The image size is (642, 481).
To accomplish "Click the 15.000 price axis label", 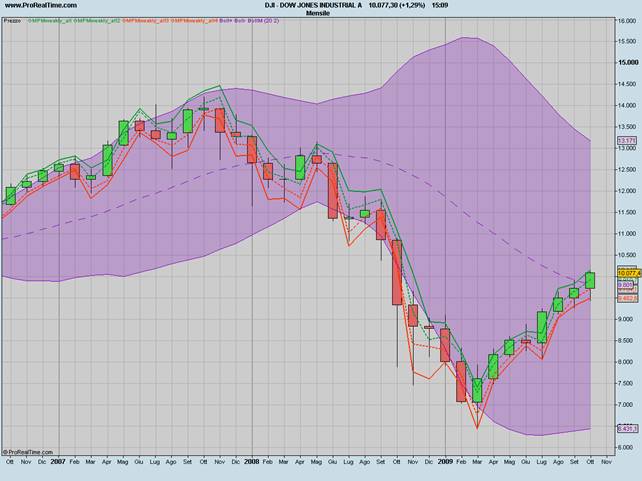I will pyautogui.click(x=628, y=62).
